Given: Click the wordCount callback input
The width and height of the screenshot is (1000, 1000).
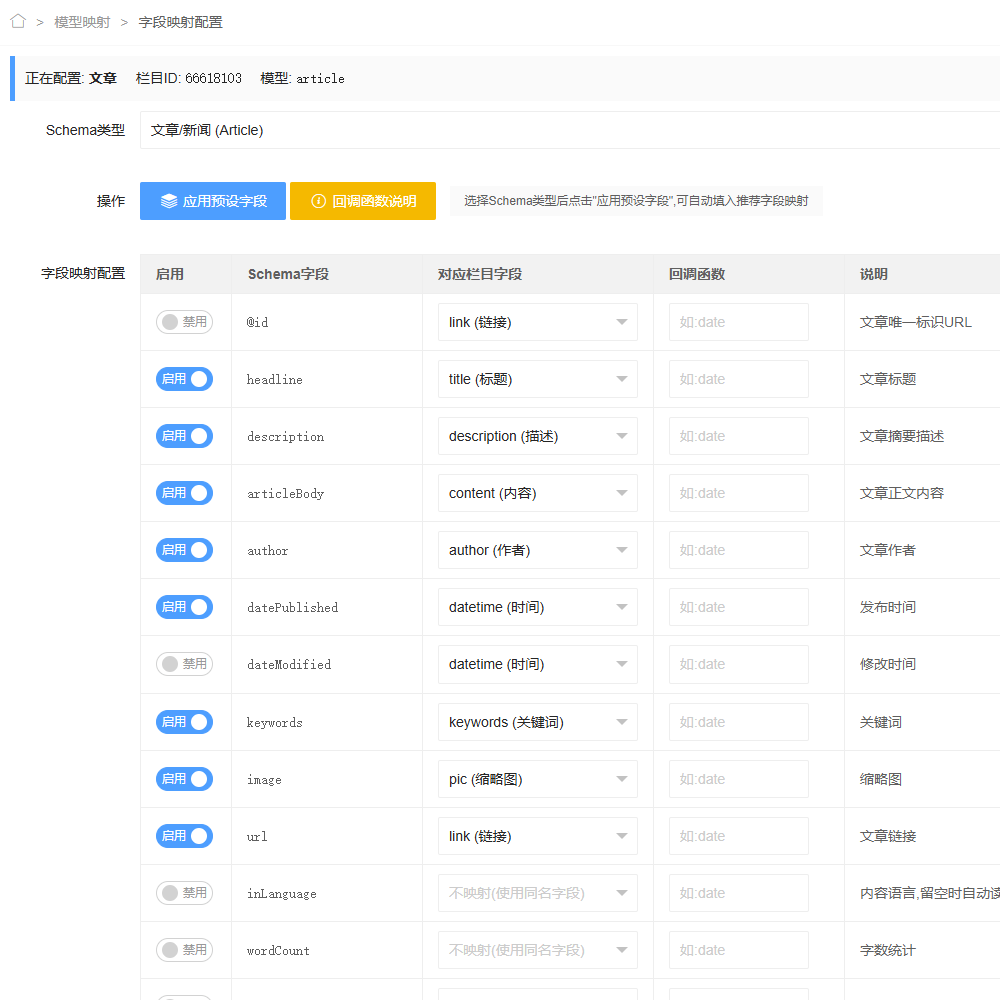Looking at the screenshot, I should point(739,950).
